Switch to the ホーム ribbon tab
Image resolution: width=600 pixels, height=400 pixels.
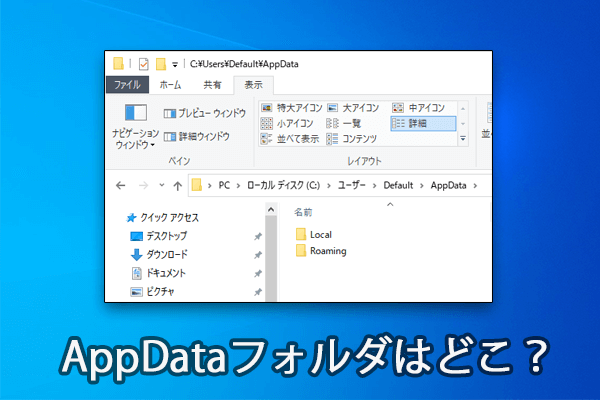coord(170,86)
